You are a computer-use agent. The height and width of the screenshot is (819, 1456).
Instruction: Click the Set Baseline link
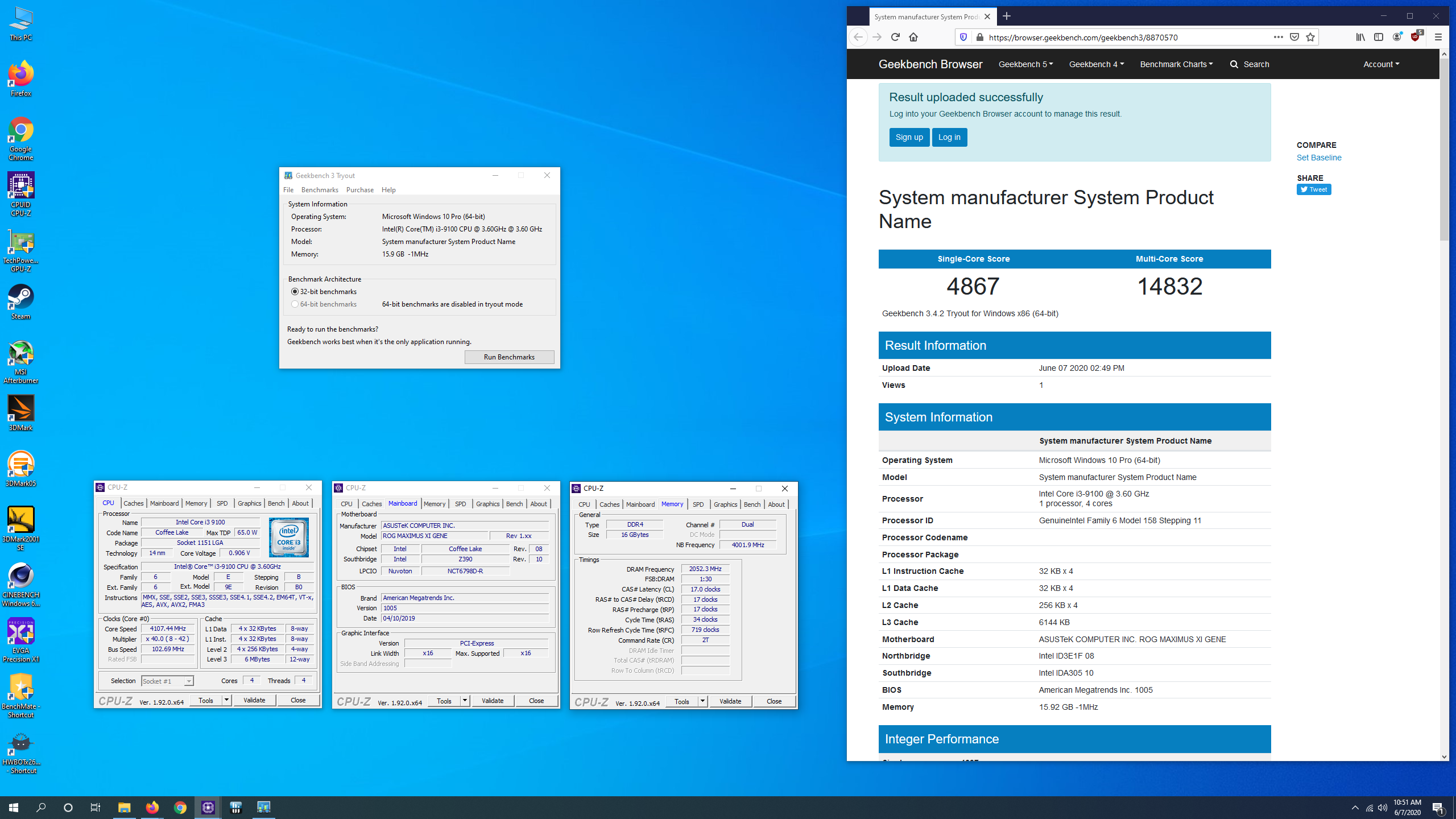coord(1318,158)
